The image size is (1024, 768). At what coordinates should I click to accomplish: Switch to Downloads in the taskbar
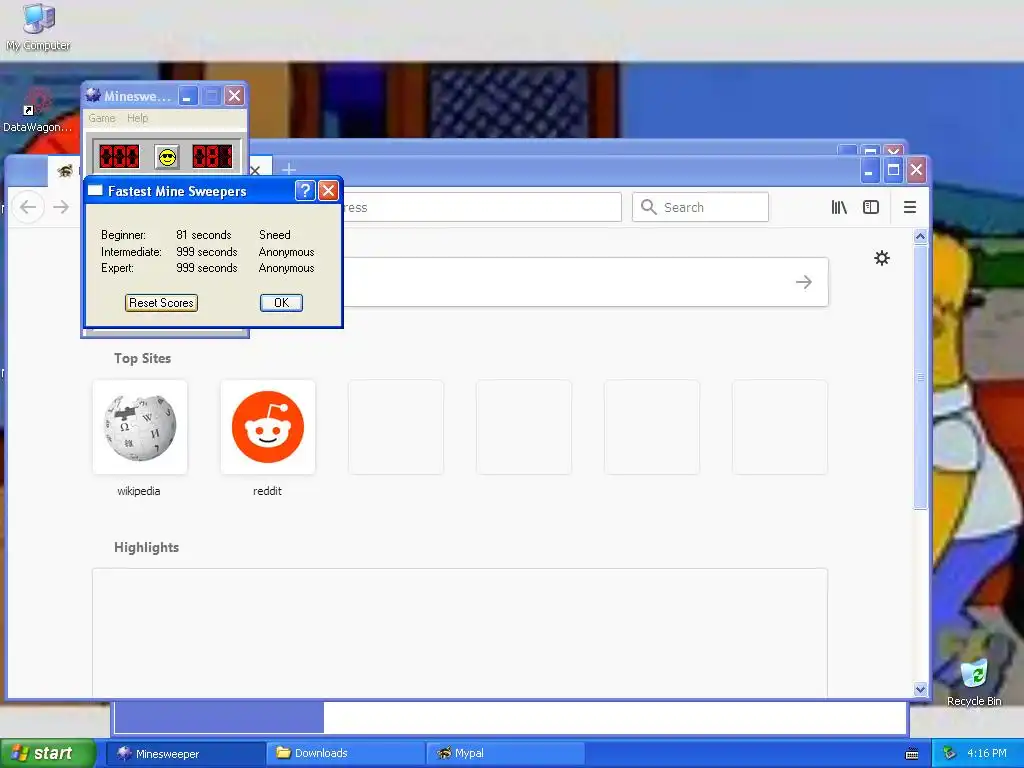[346, 754]
